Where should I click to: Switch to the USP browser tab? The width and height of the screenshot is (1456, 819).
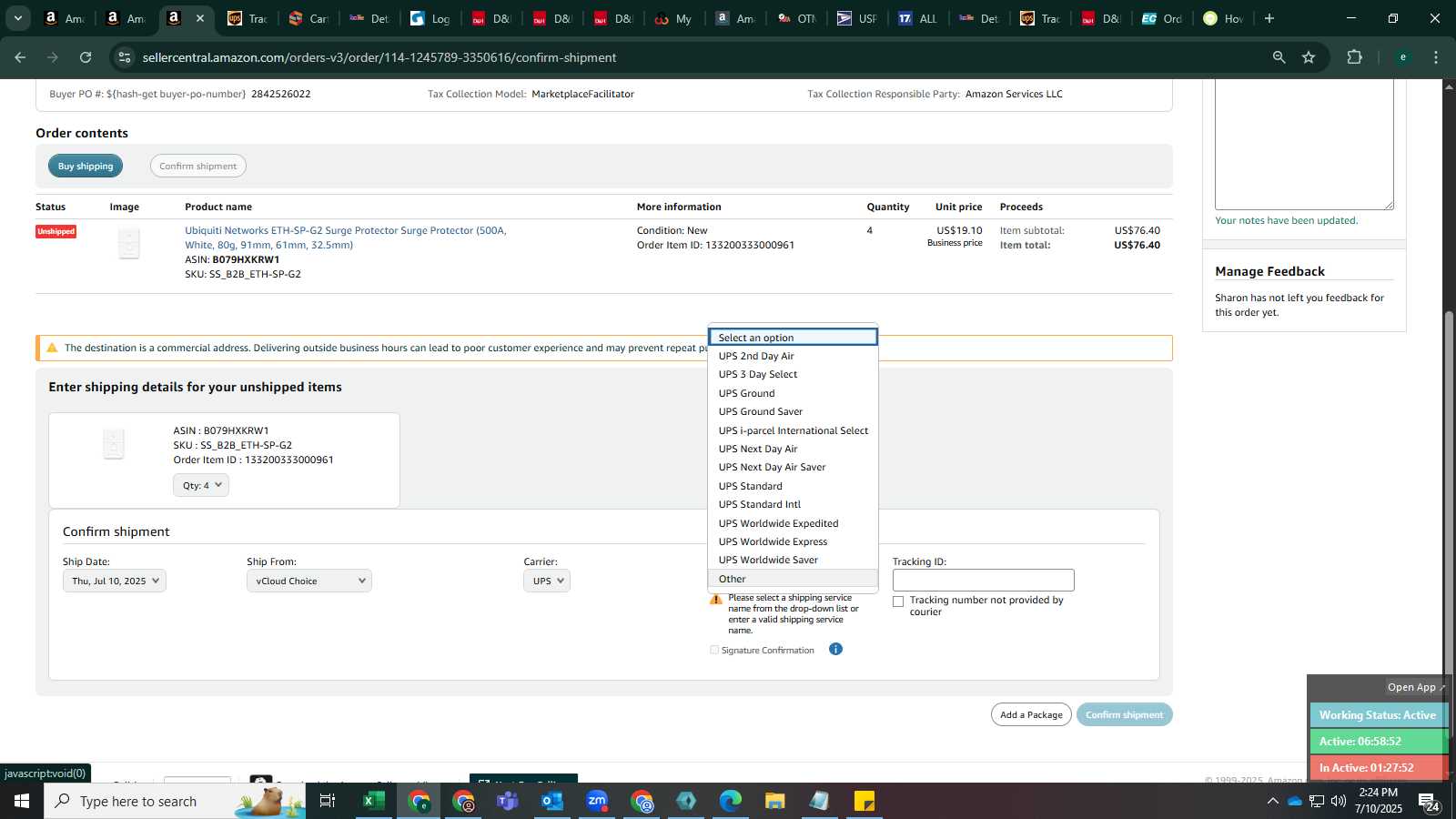857,18
